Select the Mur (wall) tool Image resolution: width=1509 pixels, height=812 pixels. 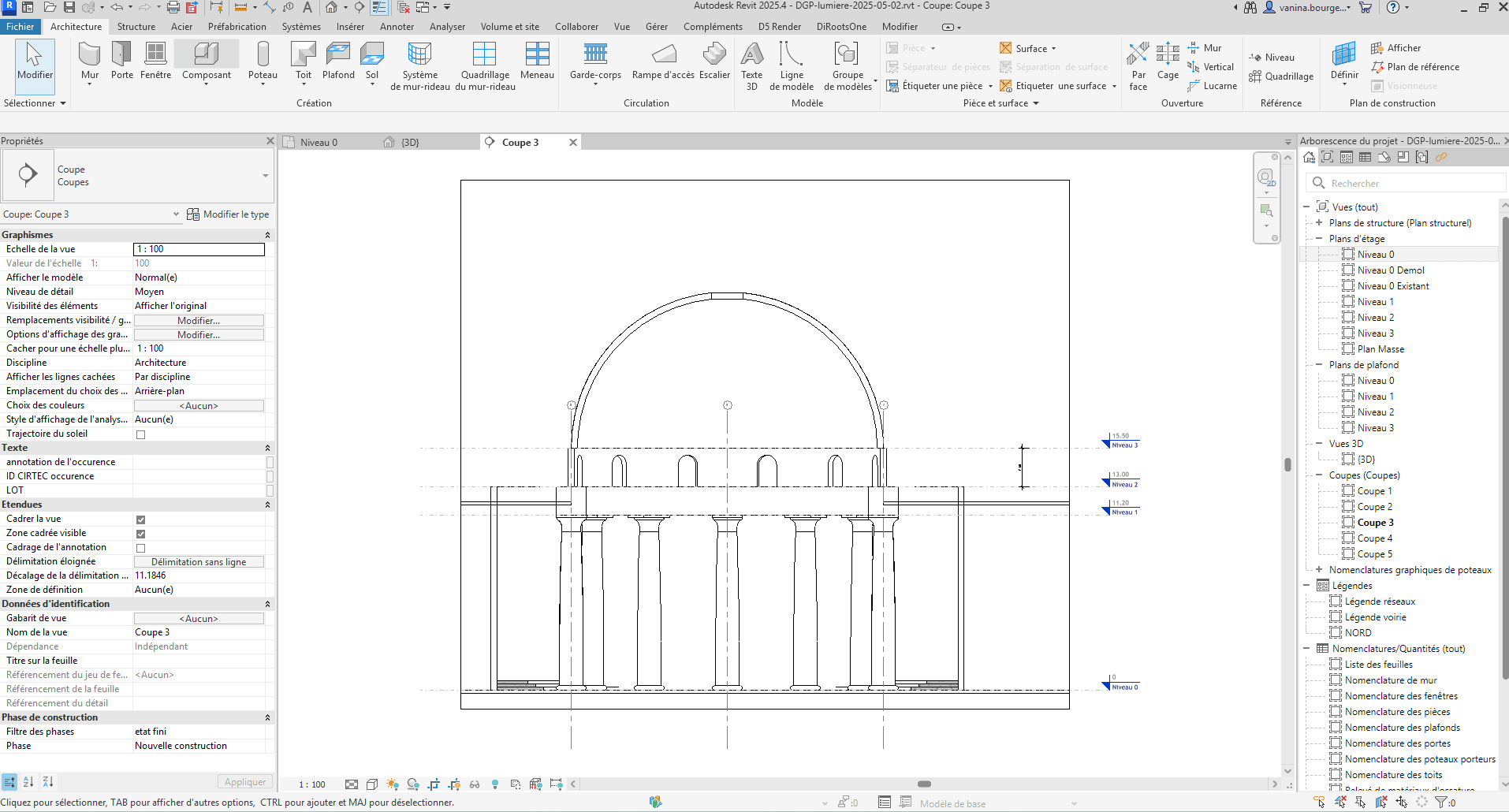90,61
